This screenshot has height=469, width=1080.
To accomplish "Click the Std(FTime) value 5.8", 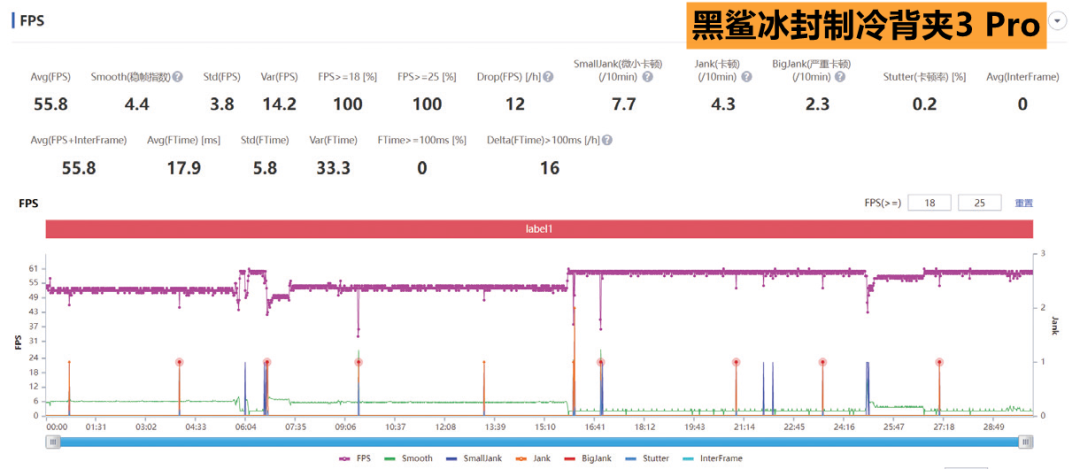I will coord(264,168).
